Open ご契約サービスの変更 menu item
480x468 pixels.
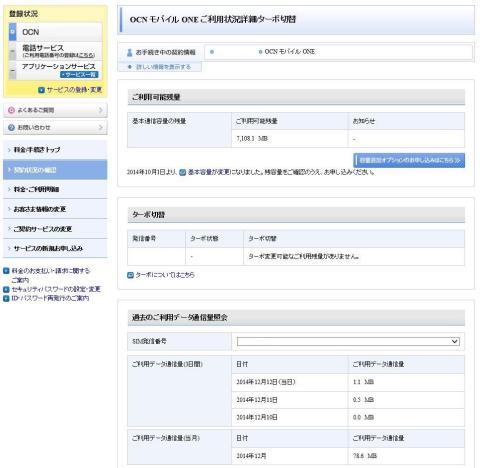coord(55,229)
